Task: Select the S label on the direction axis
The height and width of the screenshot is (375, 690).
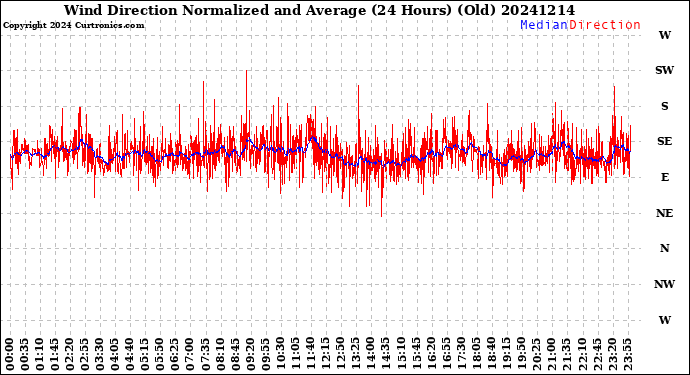Action: (x=665, y=106)
